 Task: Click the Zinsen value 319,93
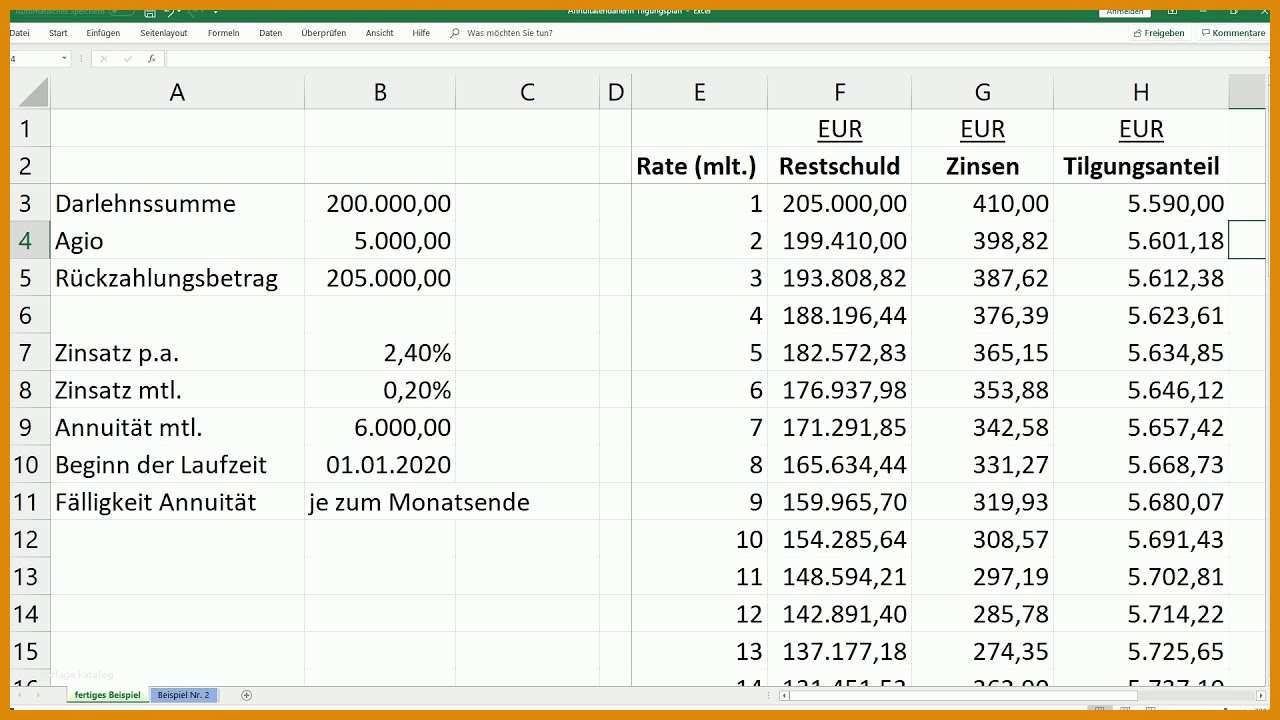click(982, 502)
